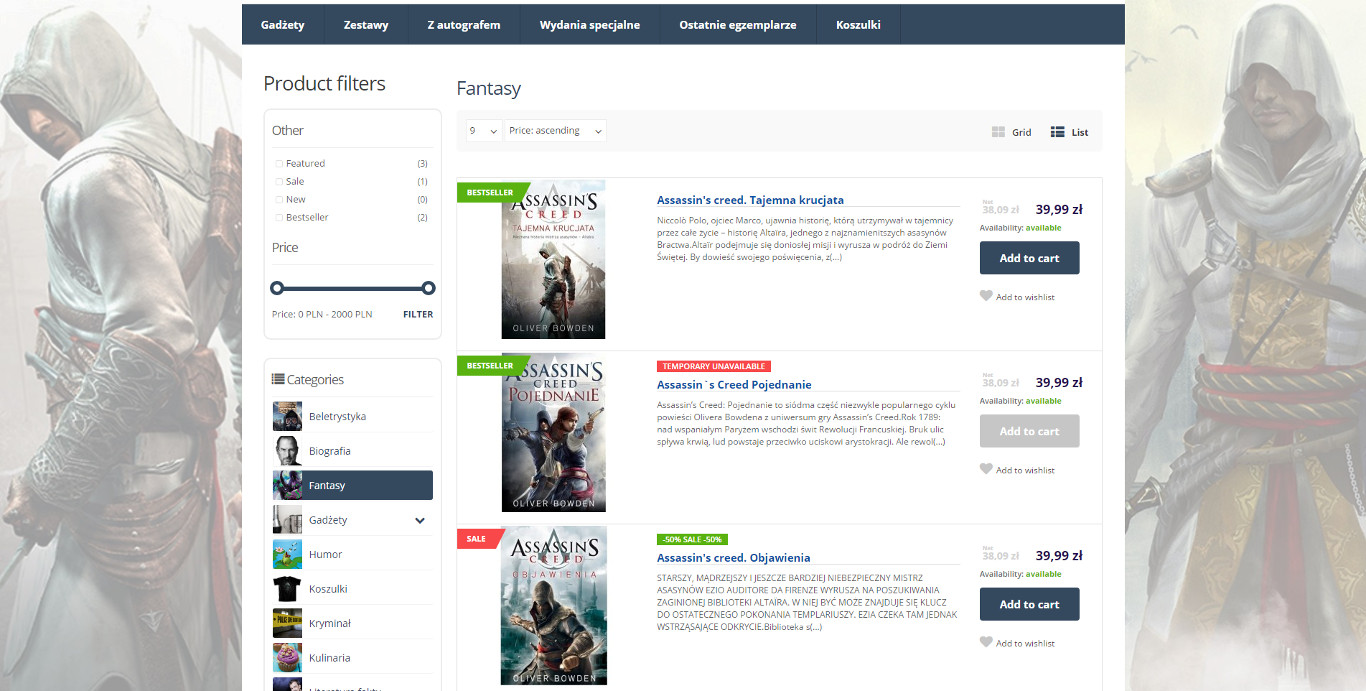Click the maximum price slider handle
1366x691 pixels.
coord(428,288)
